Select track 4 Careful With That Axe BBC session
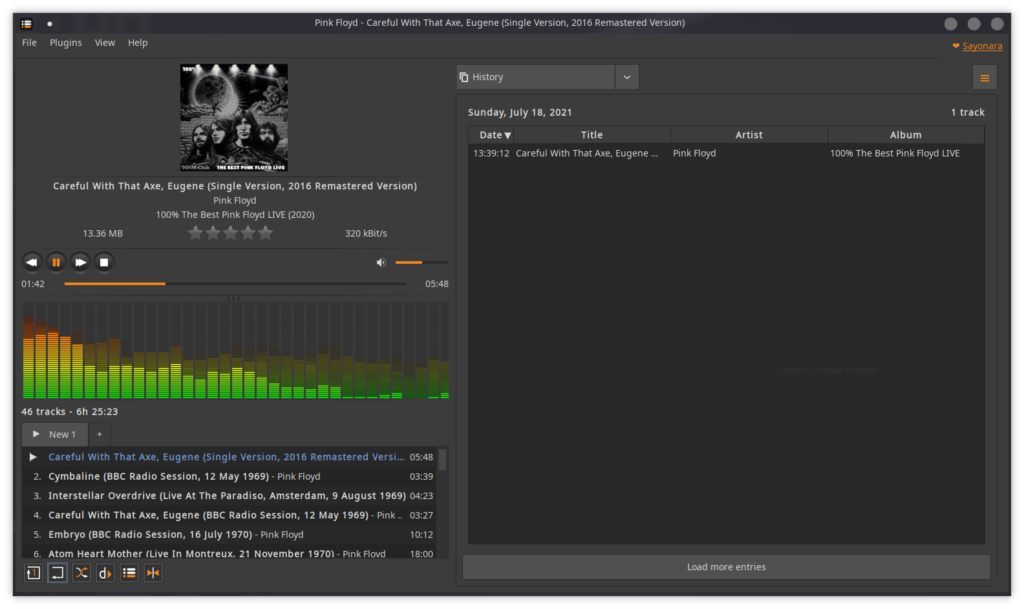 coord(229,515)
